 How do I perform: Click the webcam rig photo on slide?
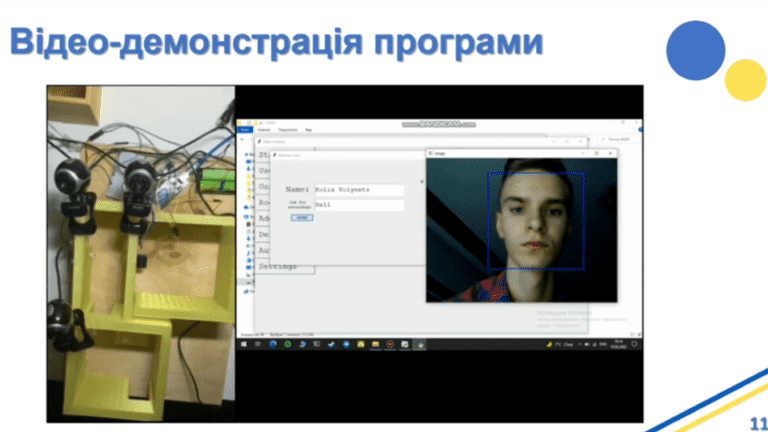coord(141,254)
